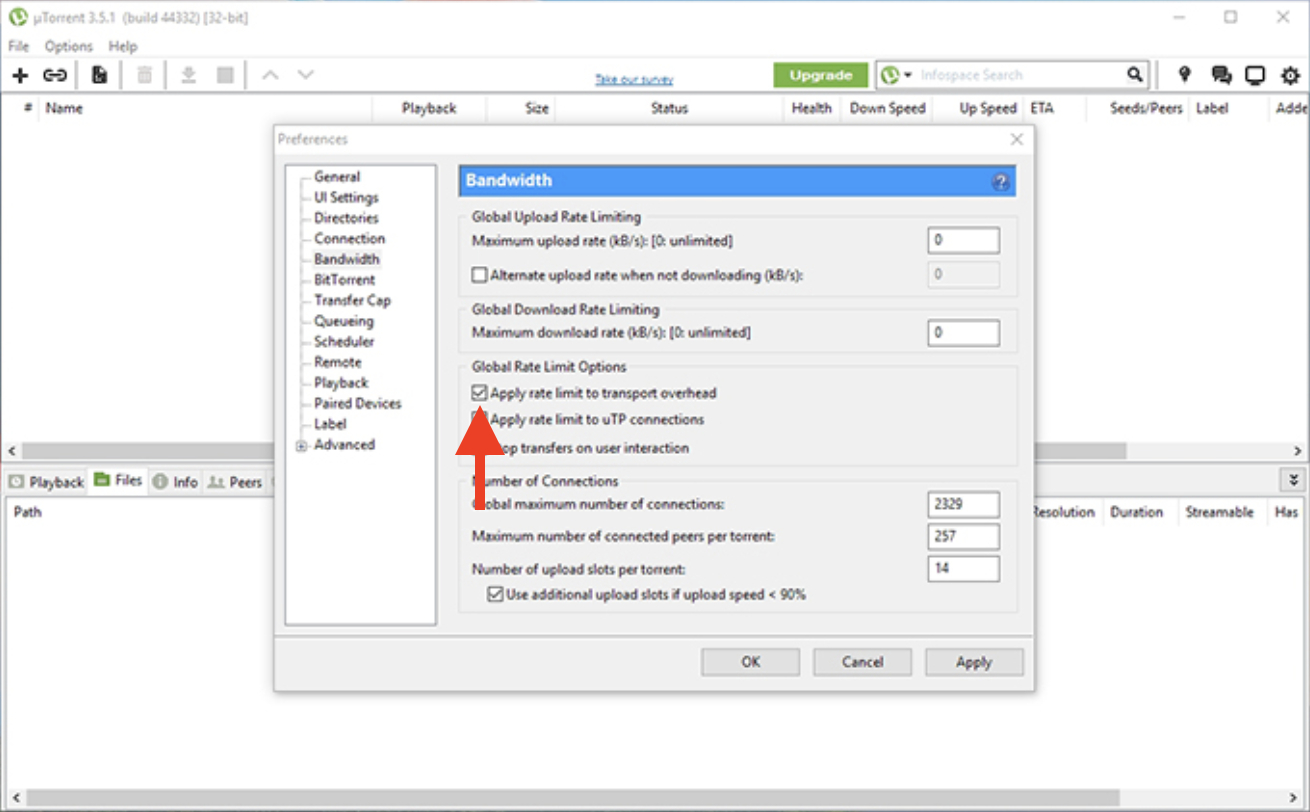Open preferences gear icon in toolbar
Screen dimensions: 1310x812
click(1291, 75)
